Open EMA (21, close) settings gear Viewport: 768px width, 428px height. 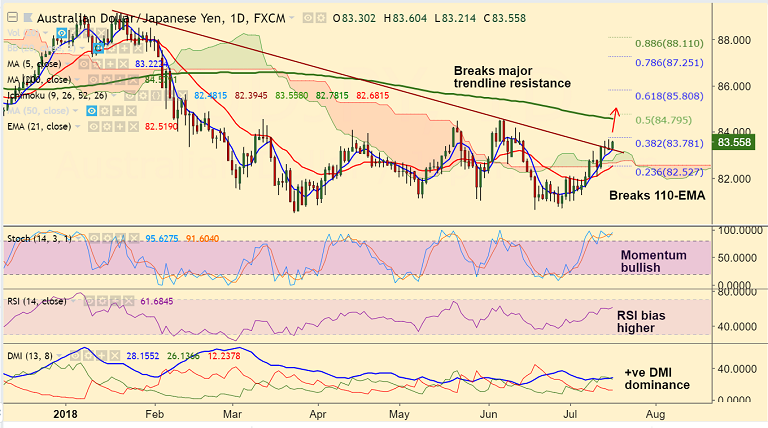click(x=107, y=127)
